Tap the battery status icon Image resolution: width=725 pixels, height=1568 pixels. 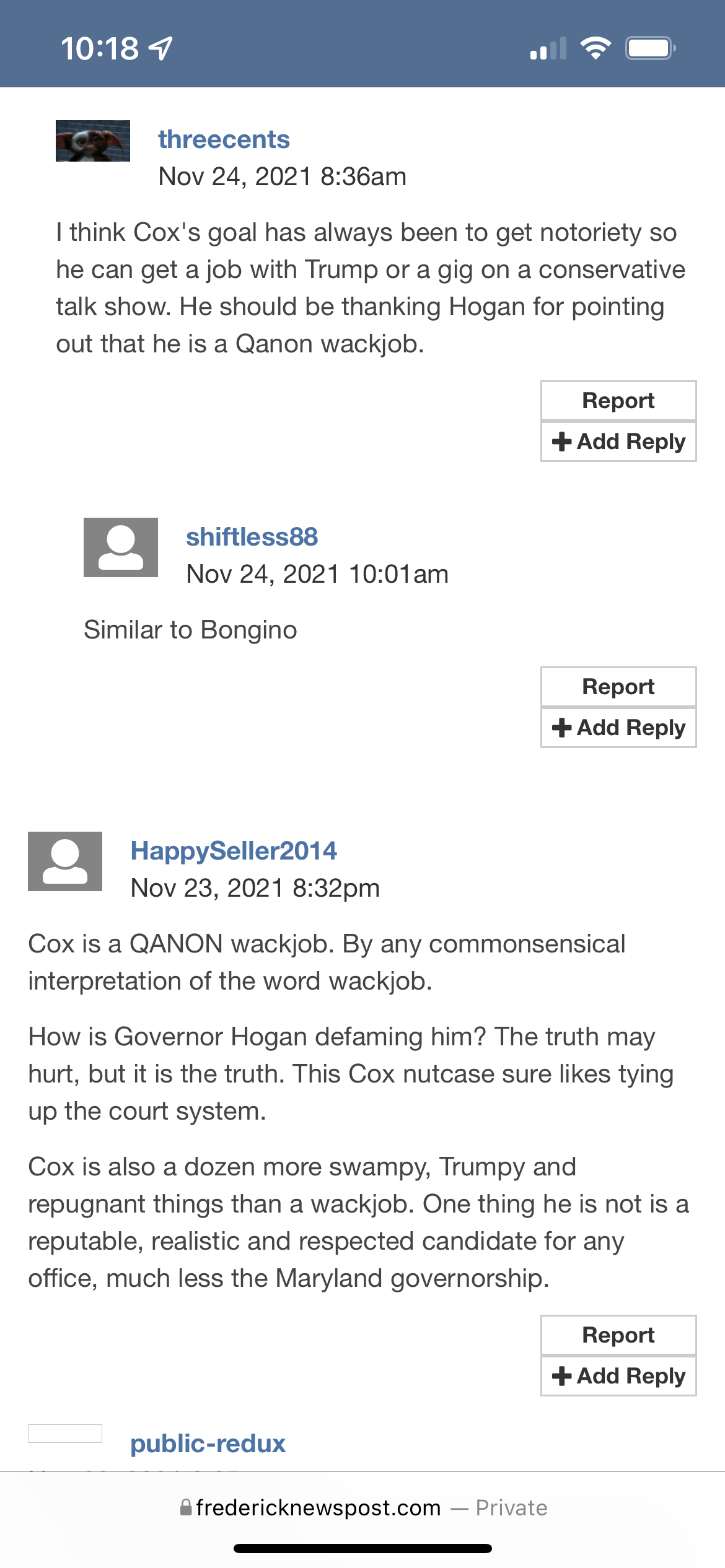coord(650,48)
